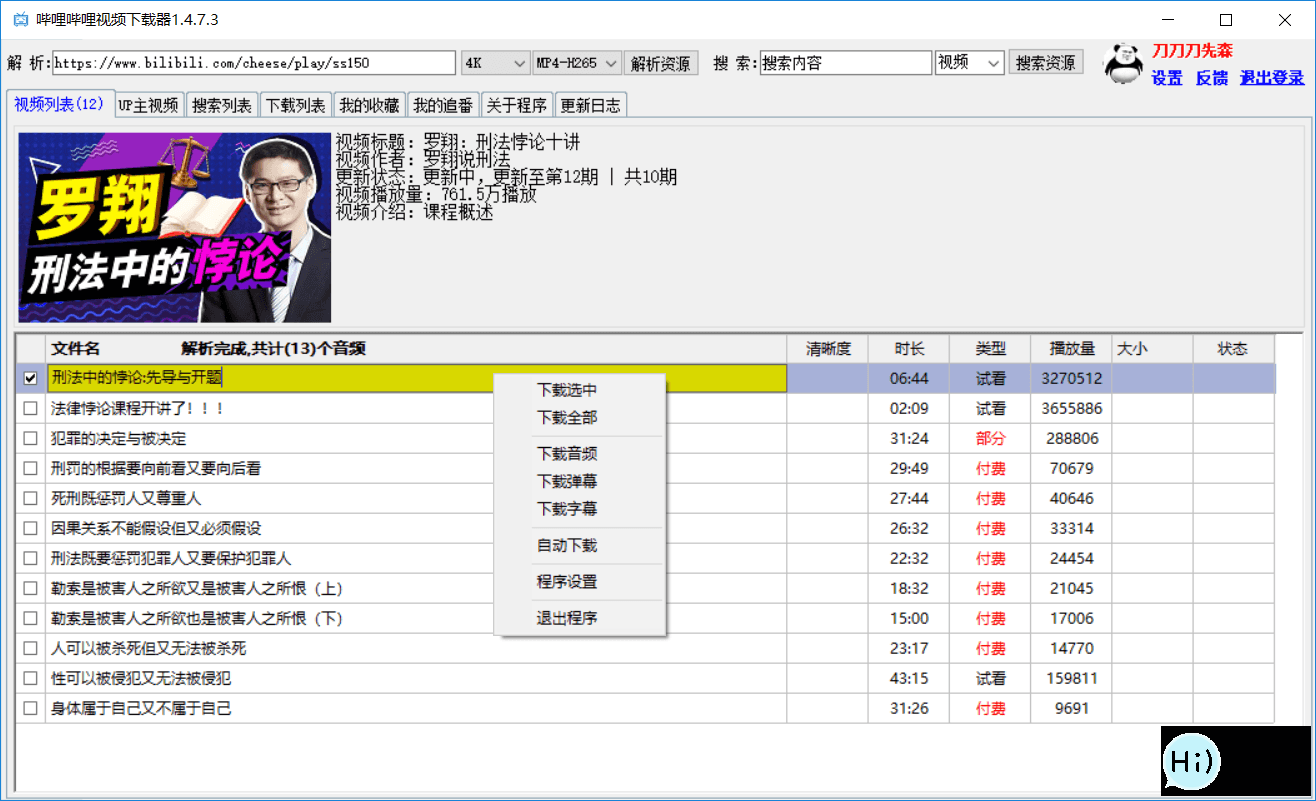Switch to the 下载列表 tab

point(295,105)
